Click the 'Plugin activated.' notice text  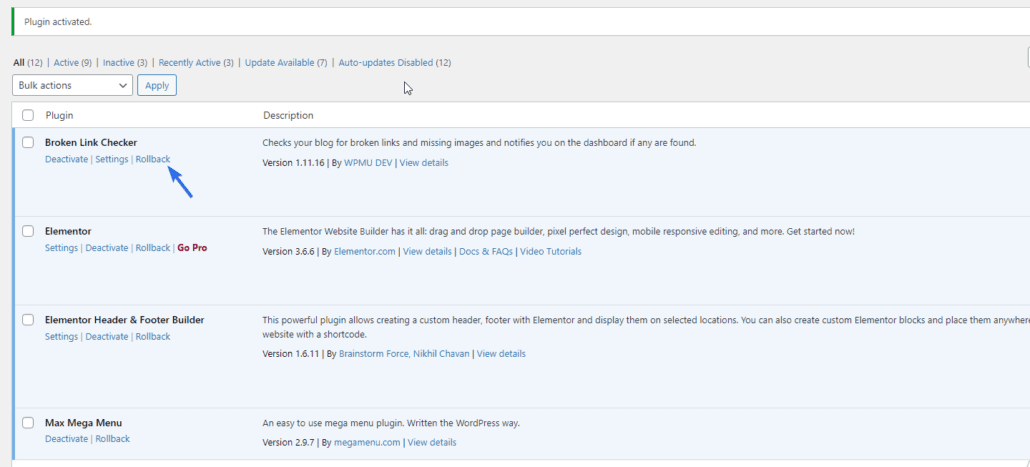pyautogui.click(x=58, y=22)
